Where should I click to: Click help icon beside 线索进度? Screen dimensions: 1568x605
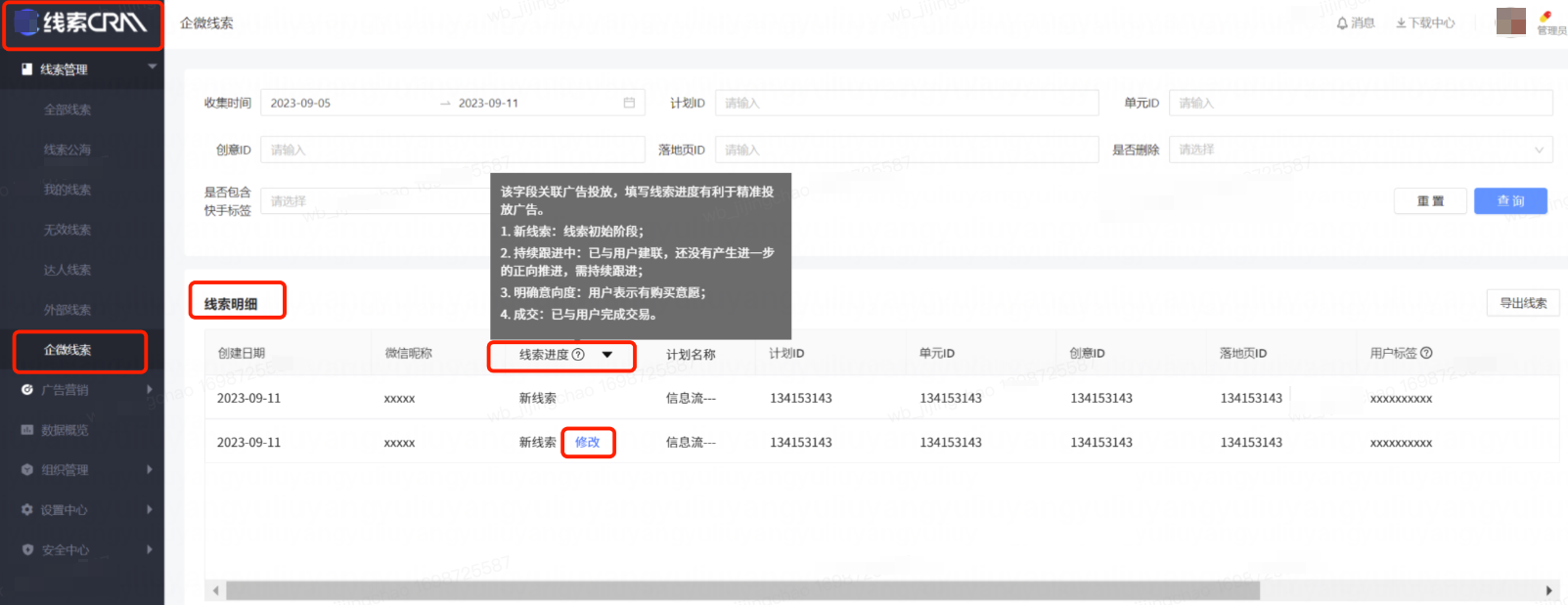point(578,355)
